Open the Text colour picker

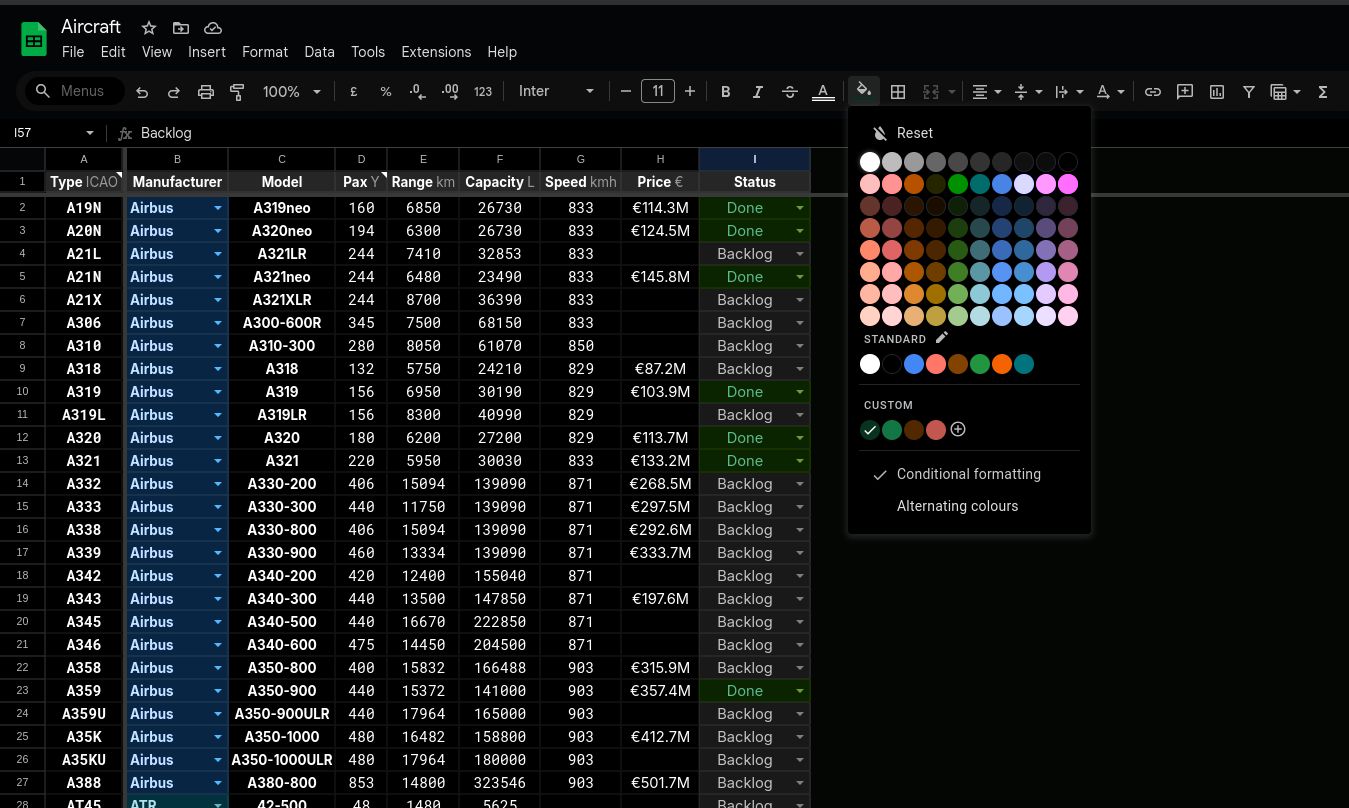823,92
